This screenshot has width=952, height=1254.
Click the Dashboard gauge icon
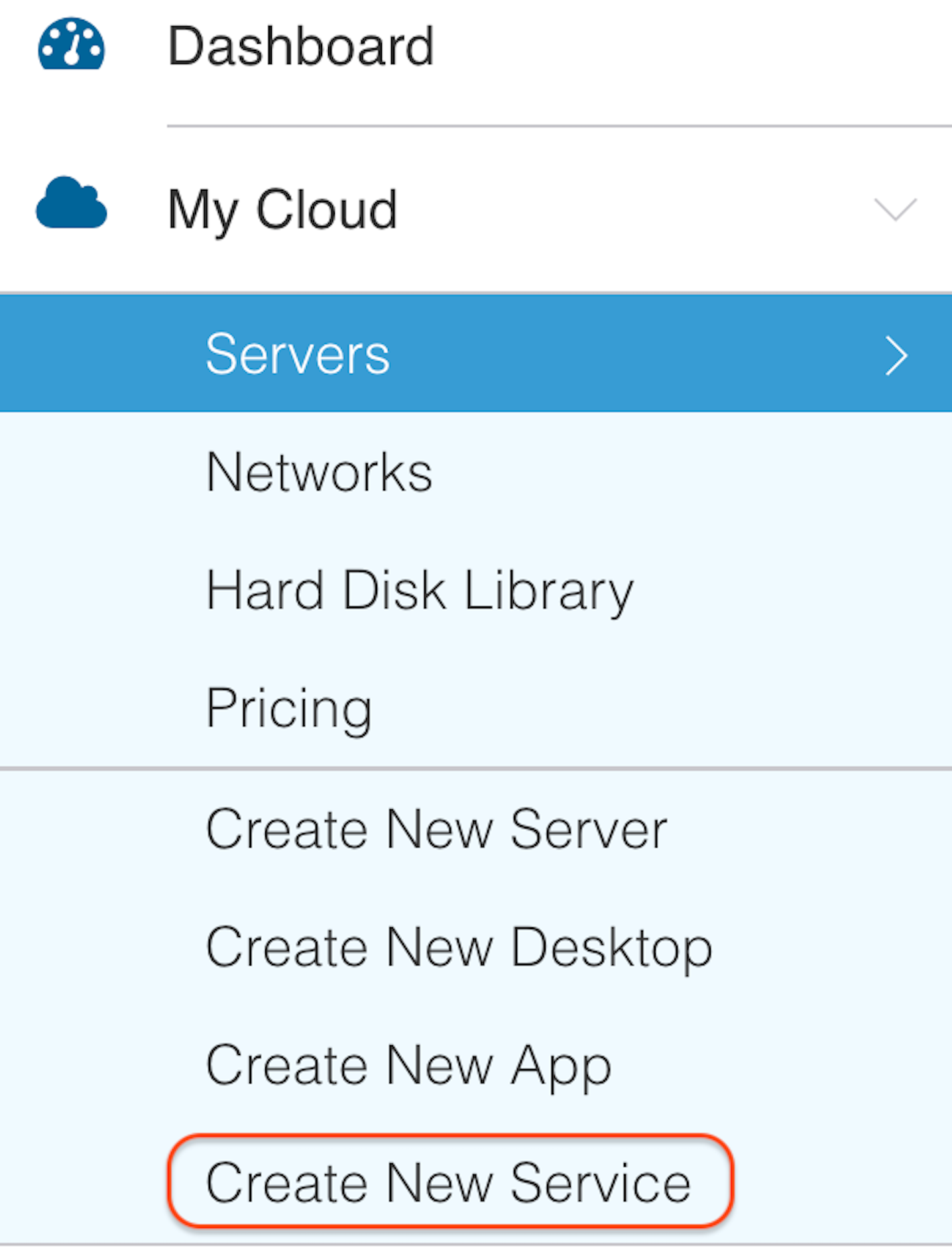click(x=71, y=45)
